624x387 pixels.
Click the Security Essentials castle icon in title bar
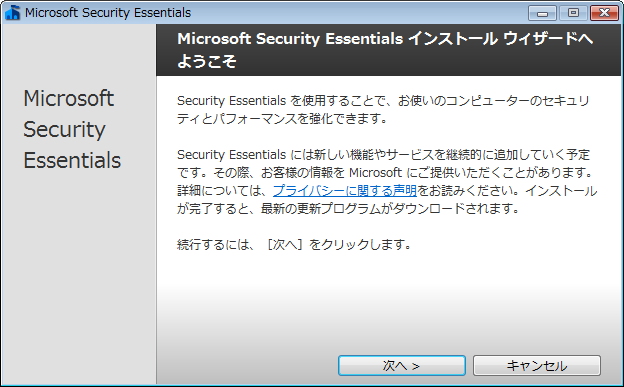pyautogui.click(x=13, y=13)
